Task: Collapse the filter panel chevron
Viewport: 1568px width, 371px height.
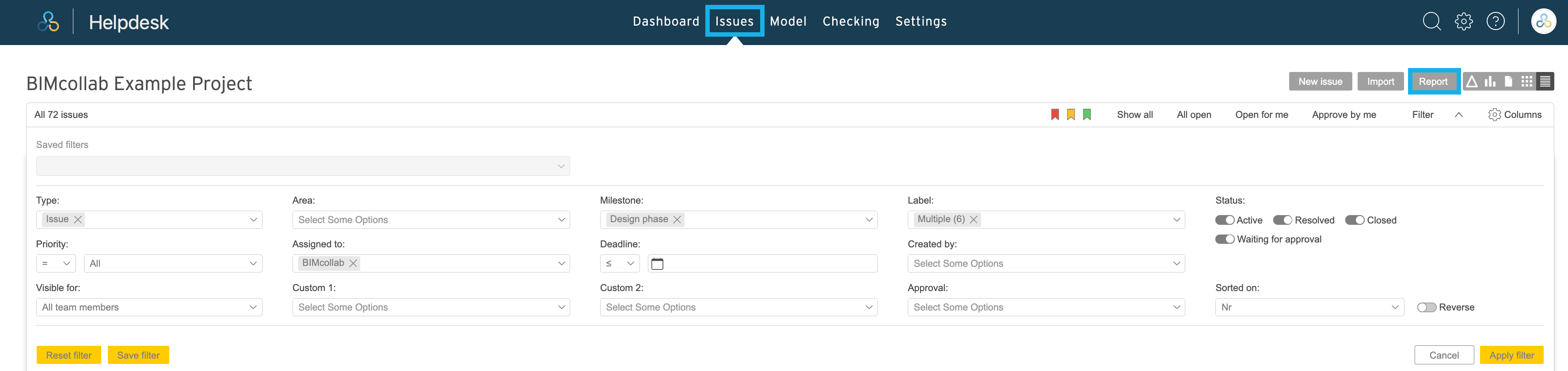Action: coord(1458,114)
